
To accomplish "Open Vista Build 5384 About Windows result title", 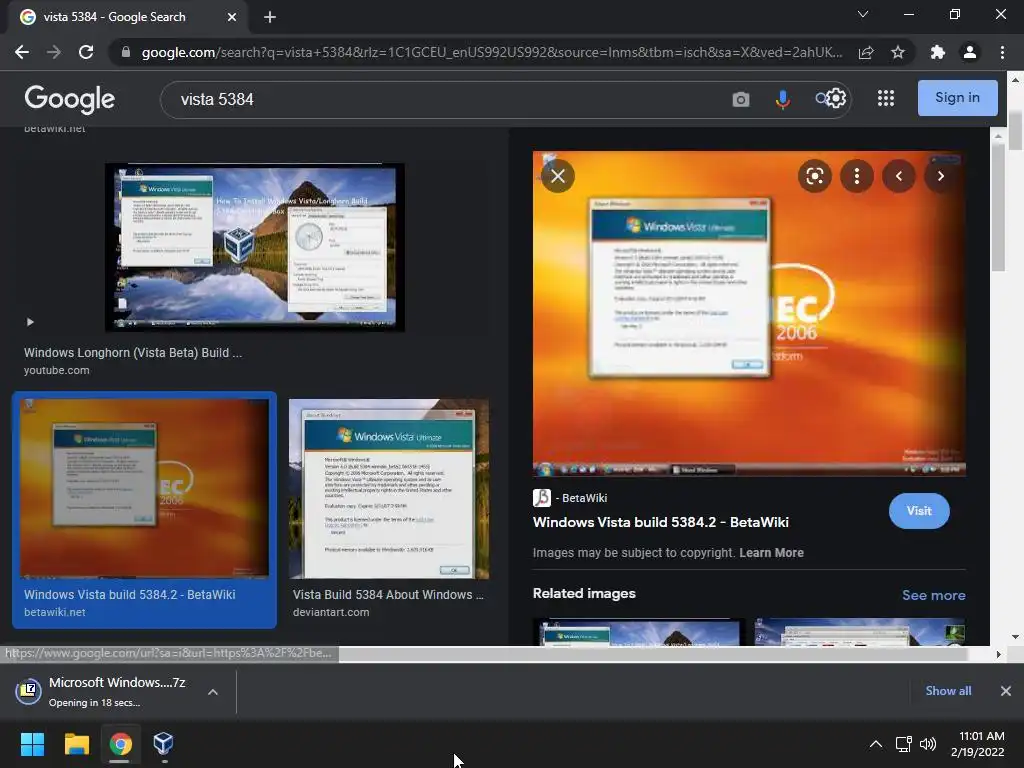I will 389,595.
